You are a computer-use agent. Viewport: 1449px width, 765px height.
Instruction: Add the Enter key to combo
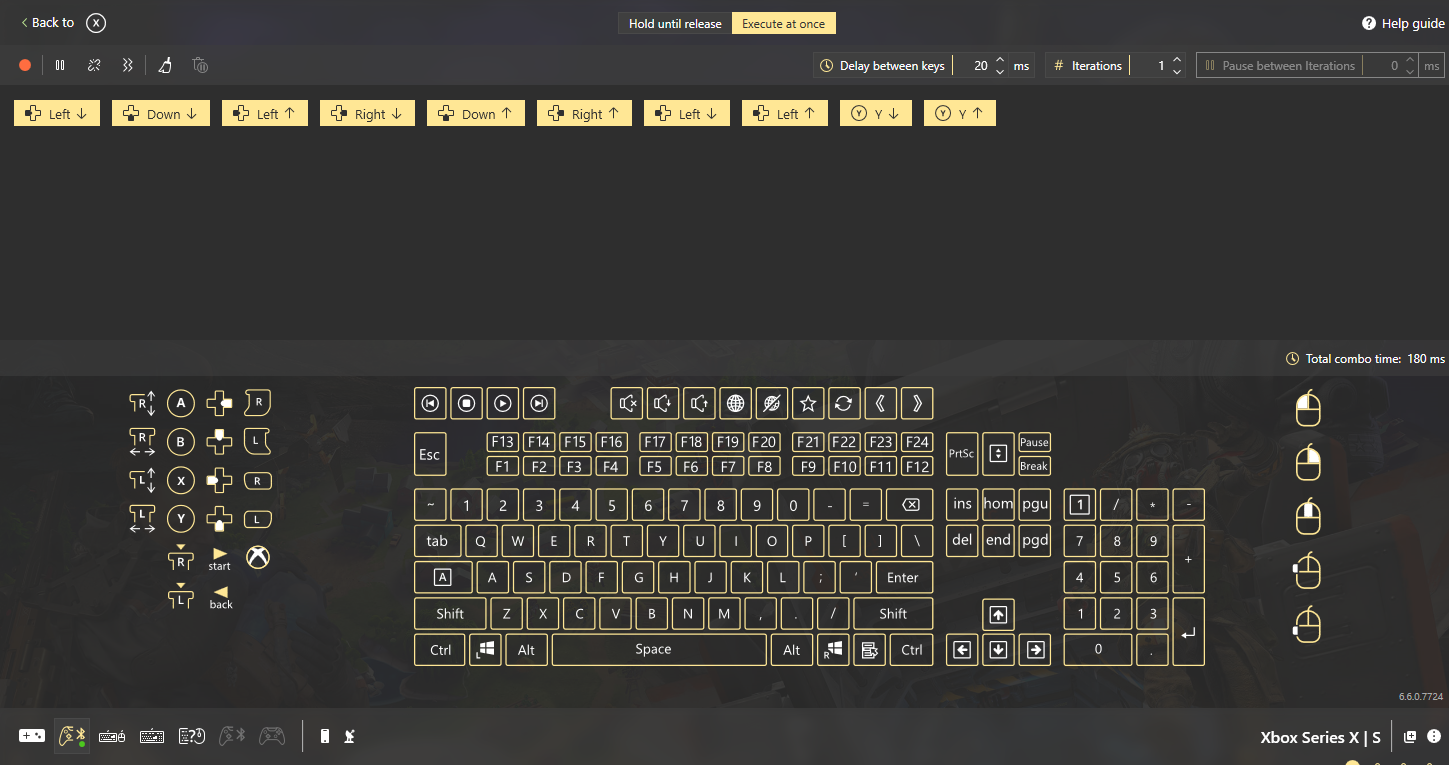[904, 577]
